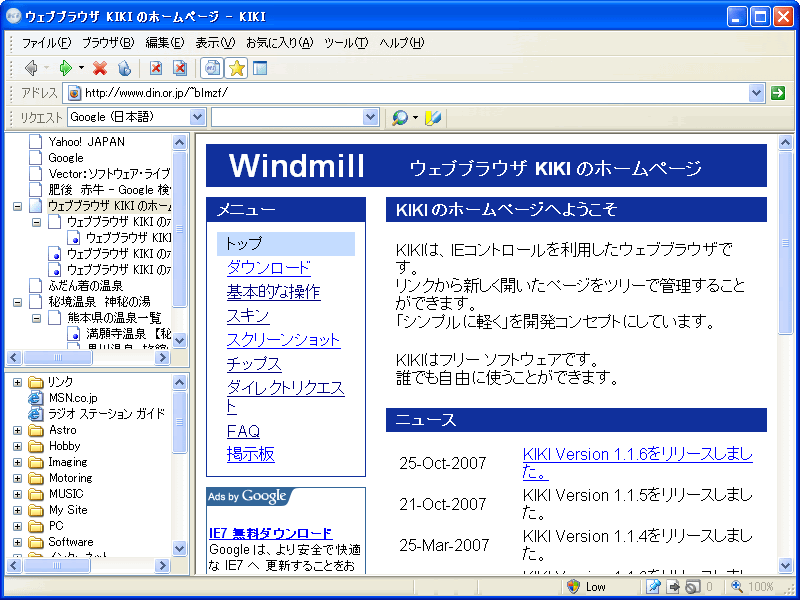800x600 pixels.
Task: Open the address bar URL history dropdown
Action: [x=756, y=93]
